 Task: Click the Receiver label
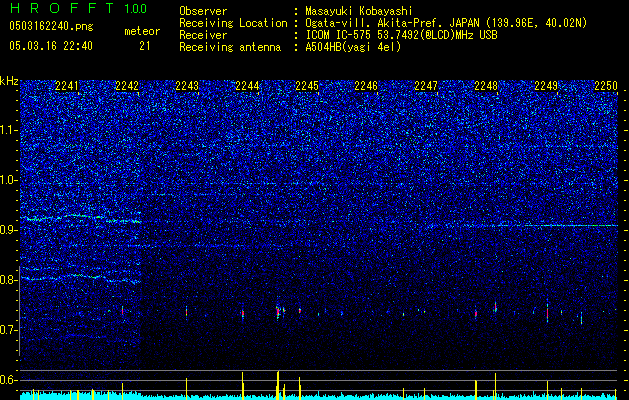tap(203, 35)
